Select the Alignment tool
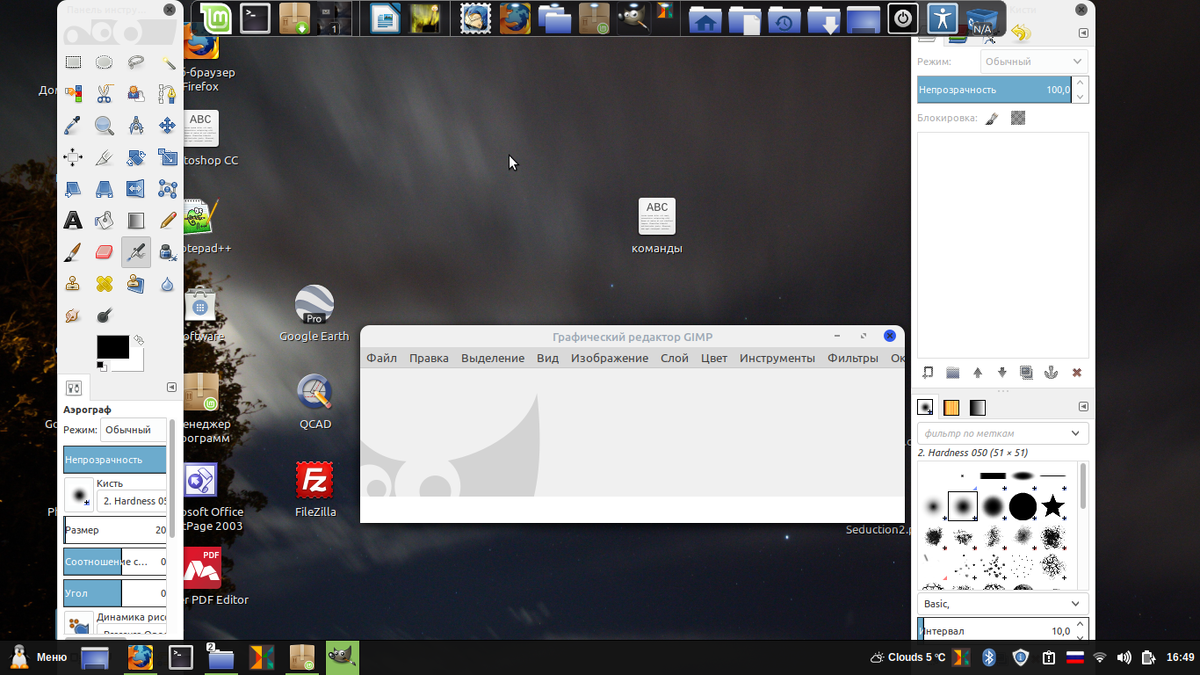This screenshot has height=675, width=1200. (73, 158)
